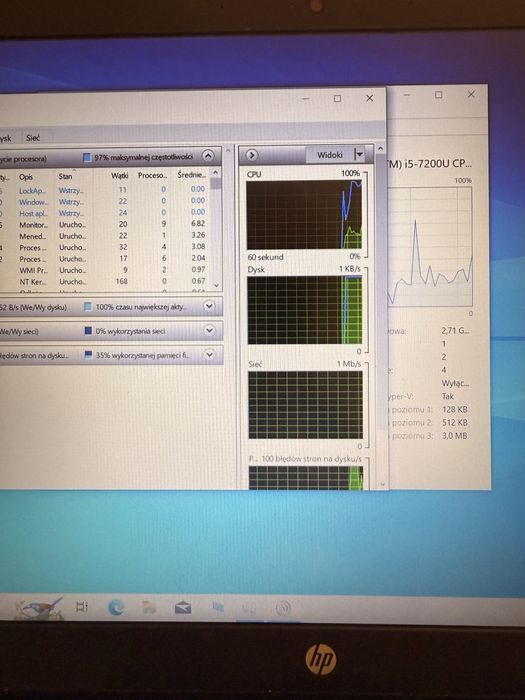Screen dimensions: 525x700
Task: Click the Resource Monitor taskbar icon
Action: click(x=283, y=608)
